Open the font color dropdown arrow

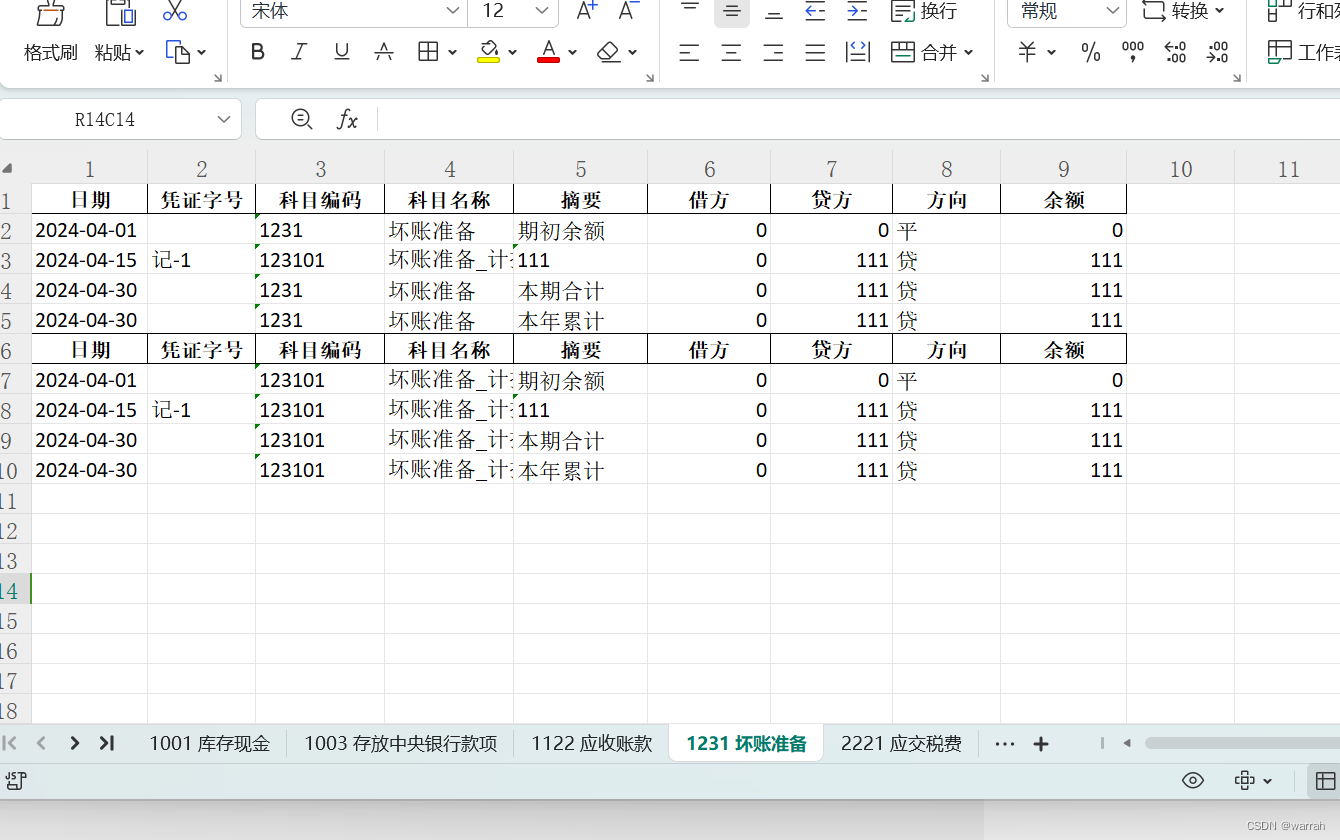pos(572,52)
